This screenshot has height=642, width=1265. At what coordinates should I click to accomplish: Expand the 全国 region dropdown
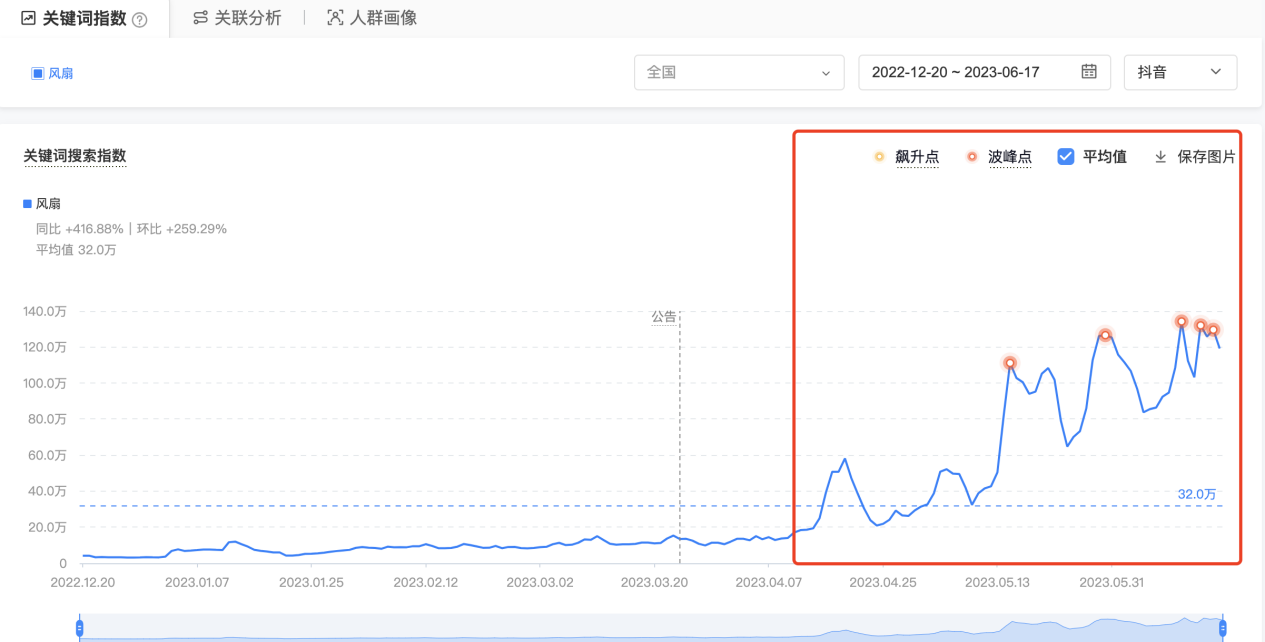pyautogui.click(x=738, y=72)
